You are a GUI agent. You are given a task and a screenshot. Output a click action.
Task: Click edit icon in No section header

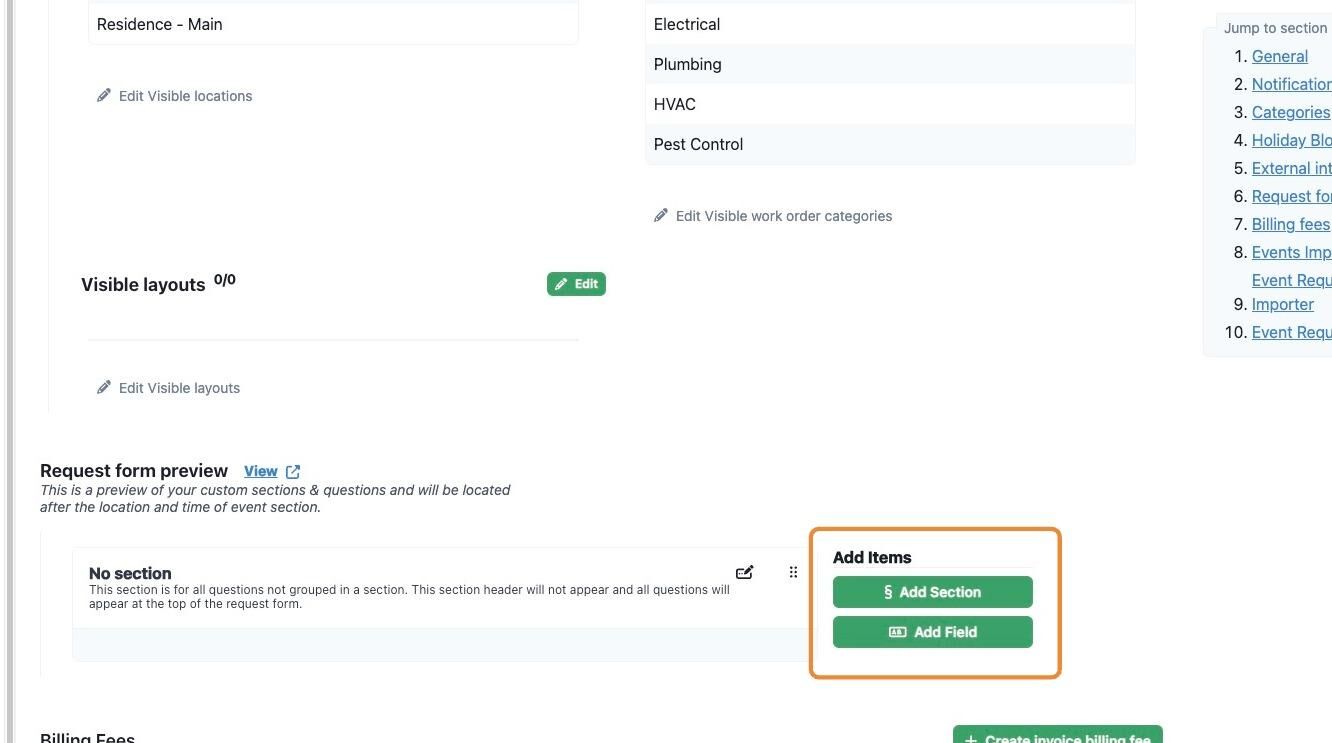pos(744,573)
